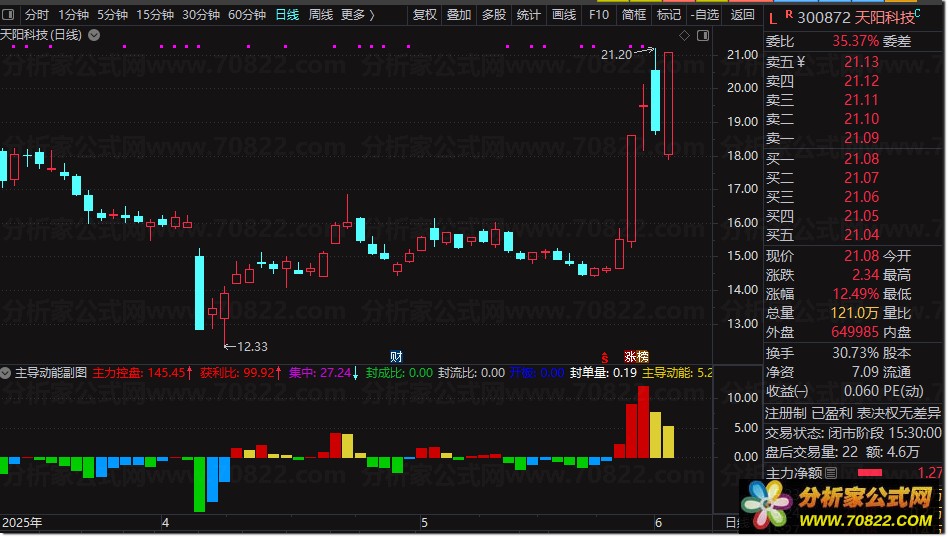Open the 复权 adjustment menu

424,15
